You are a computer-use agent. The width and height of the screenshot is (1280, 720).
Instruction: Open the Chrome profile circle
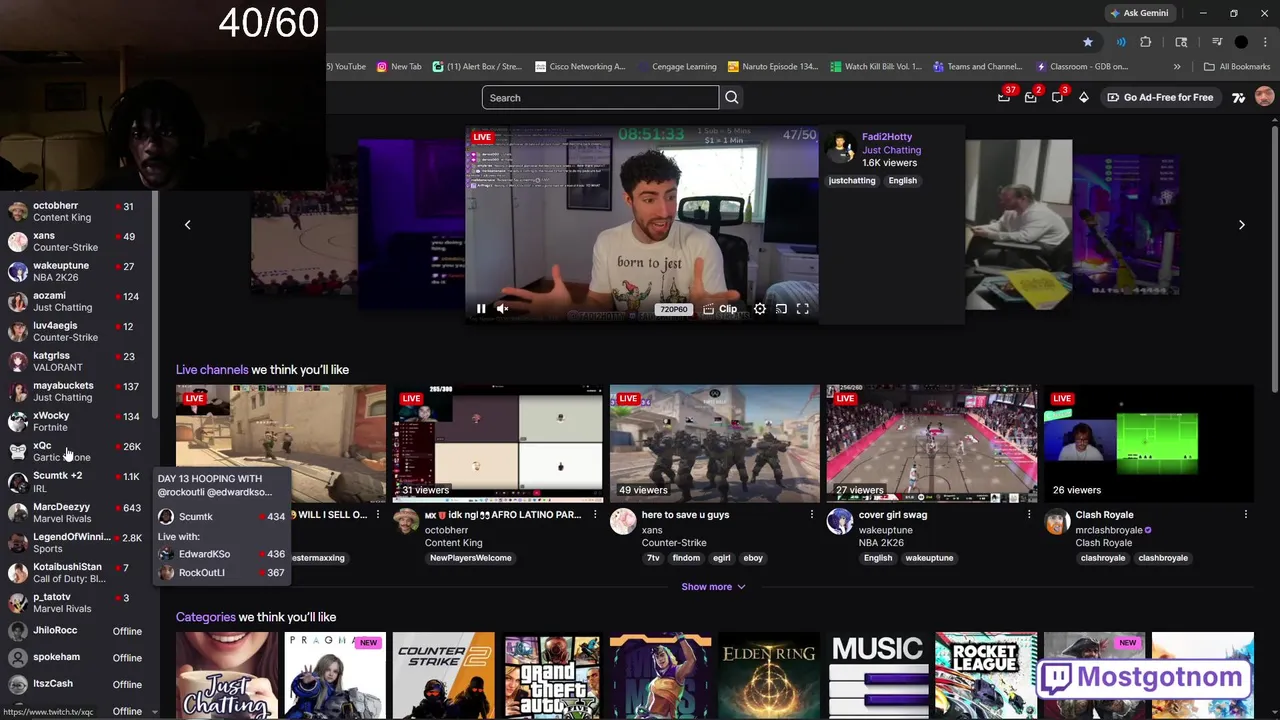coord(1241,42)
